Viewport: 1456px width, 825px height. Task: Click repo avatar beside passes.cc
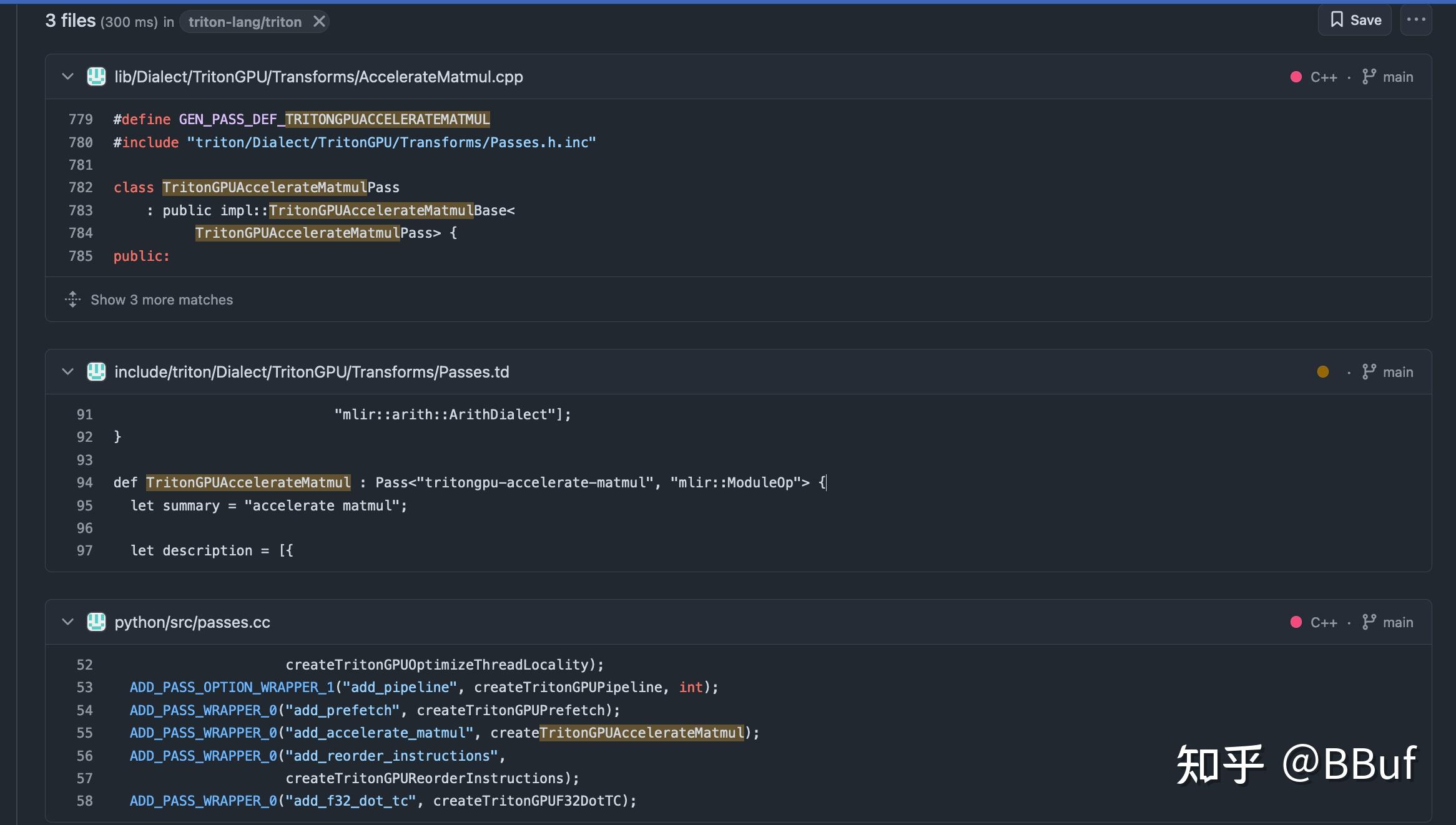96,622
